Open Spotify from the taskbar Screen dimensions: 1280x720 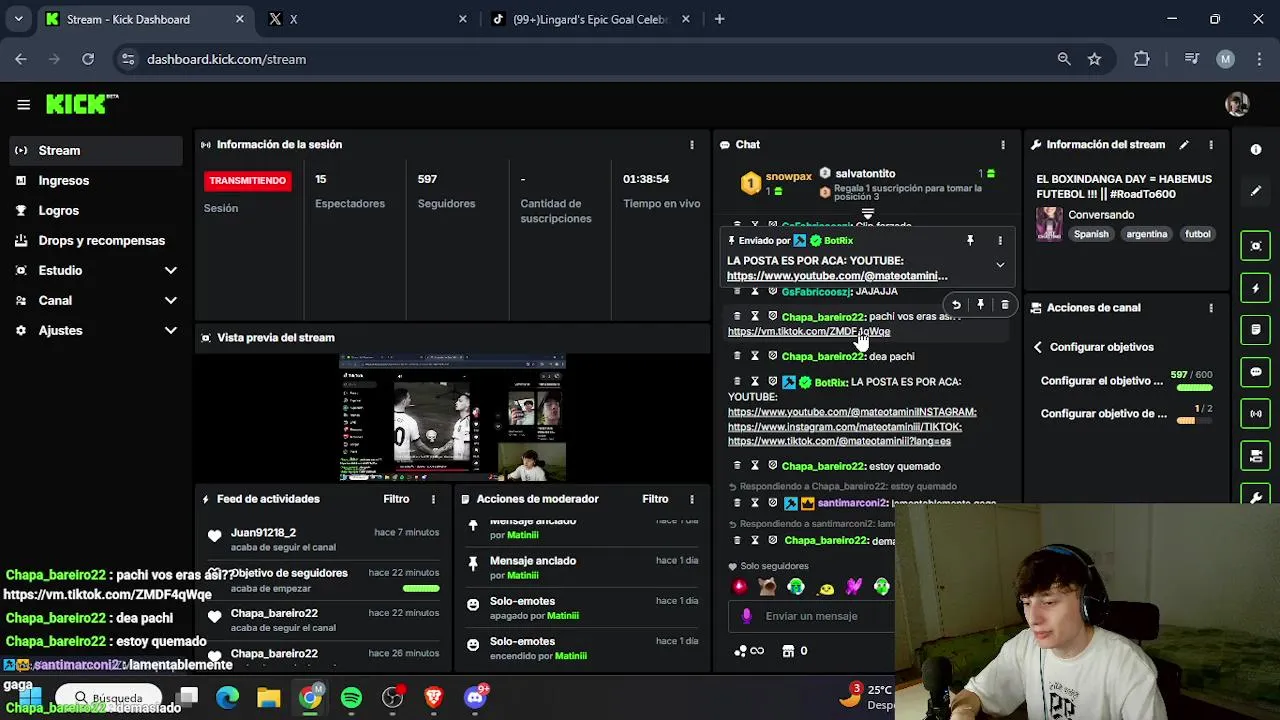[x=351, y=697]
